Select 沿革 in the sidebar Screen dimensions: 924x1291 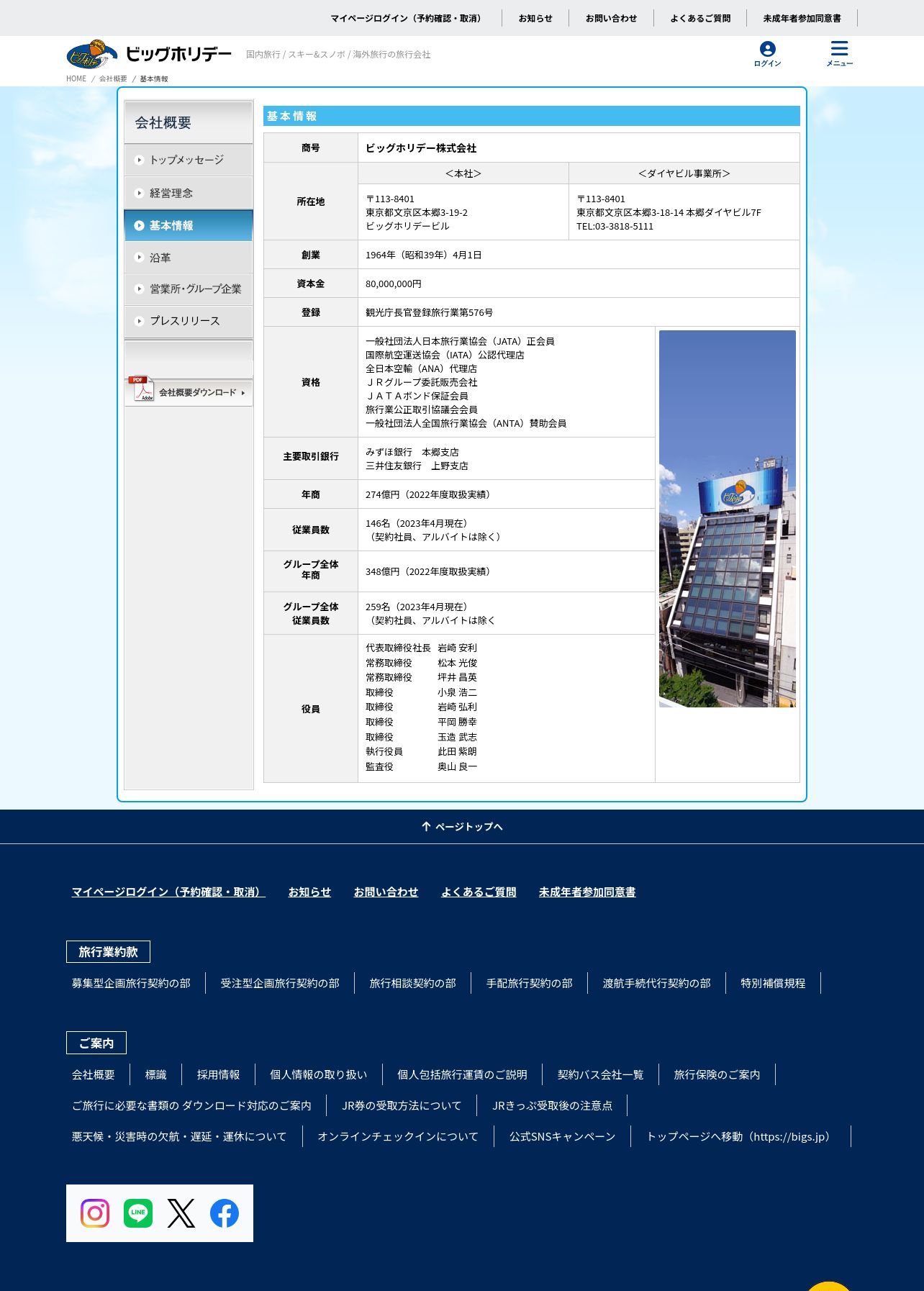pyautogui.click(x=189, y=257)
